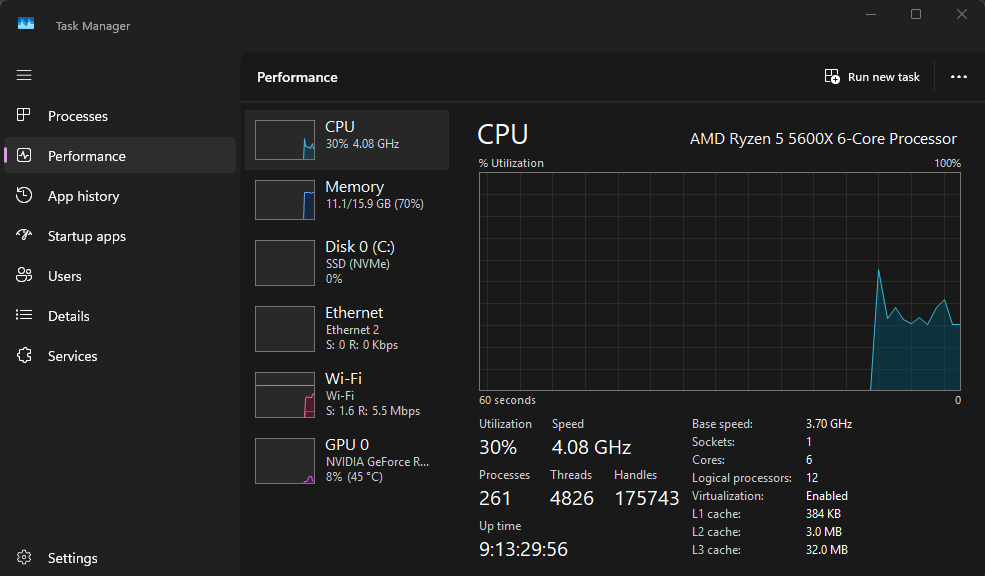
Task: Click the 175743 handles count
Action: (x=646, y=498)
